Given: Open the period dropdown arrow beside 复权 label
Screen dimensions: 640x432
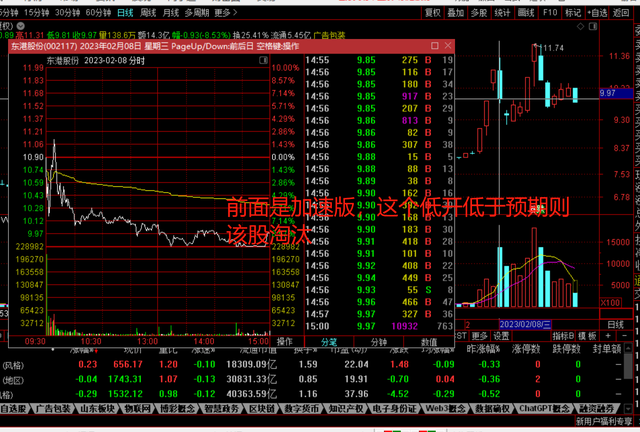Looking at the screenshot, I should click(x=20, y=26).
